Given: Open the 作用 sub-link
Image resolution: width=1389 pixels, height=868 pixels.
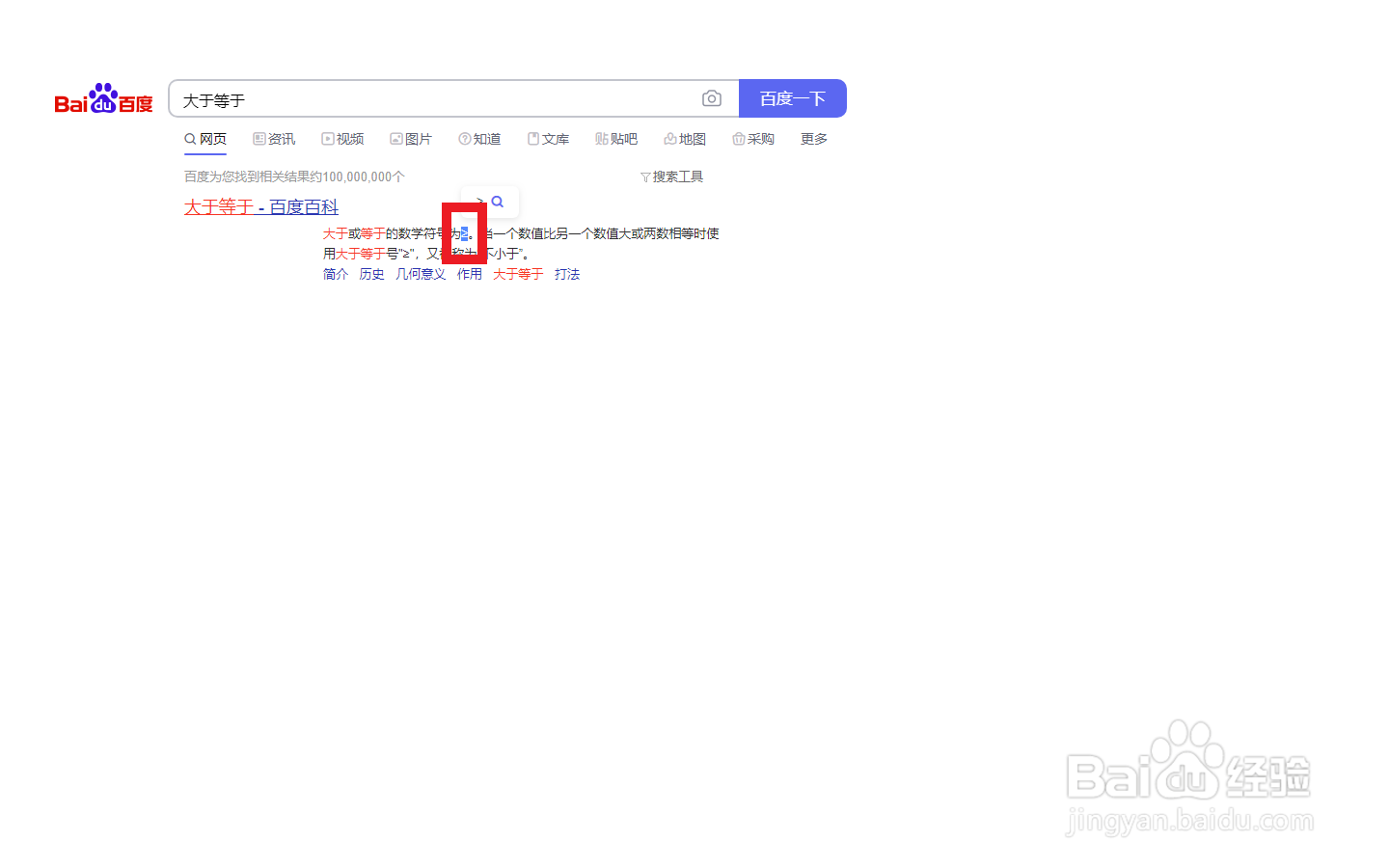Looking at the screenshot, I should pos(470,274).
